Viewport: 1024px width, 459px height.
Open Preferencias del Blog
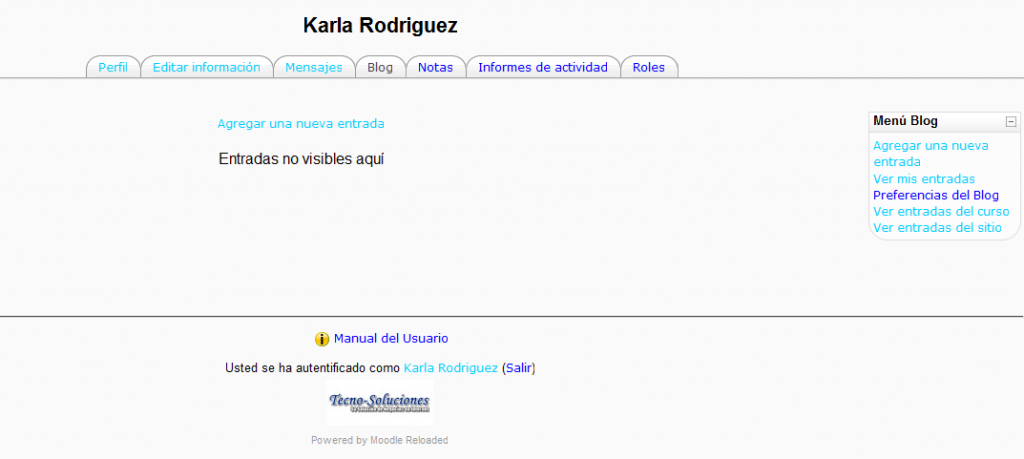[x=935, y=195]
